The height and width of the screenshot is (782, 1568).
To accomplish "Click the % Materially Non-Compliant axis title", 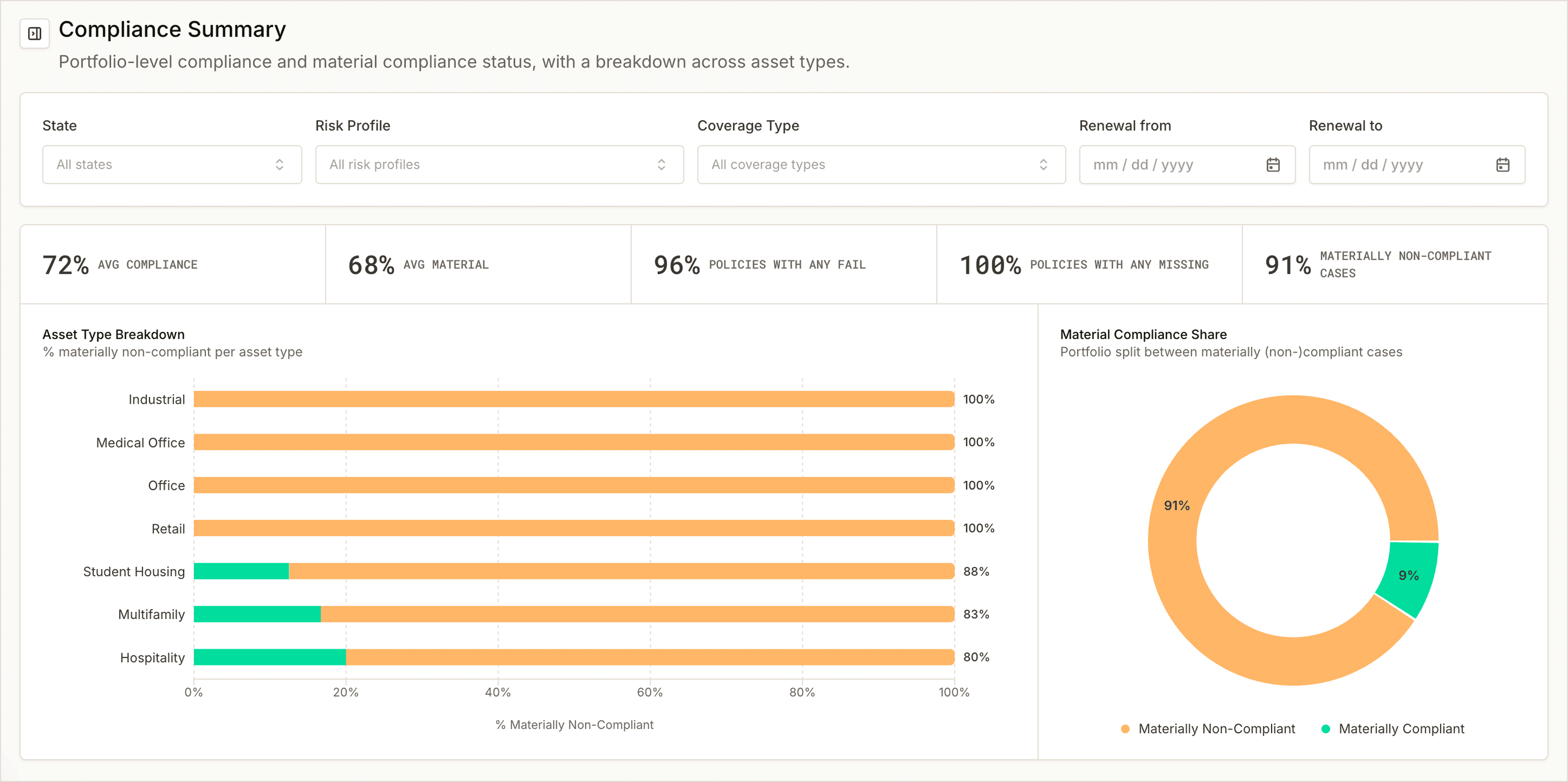I will pos(574,725).
